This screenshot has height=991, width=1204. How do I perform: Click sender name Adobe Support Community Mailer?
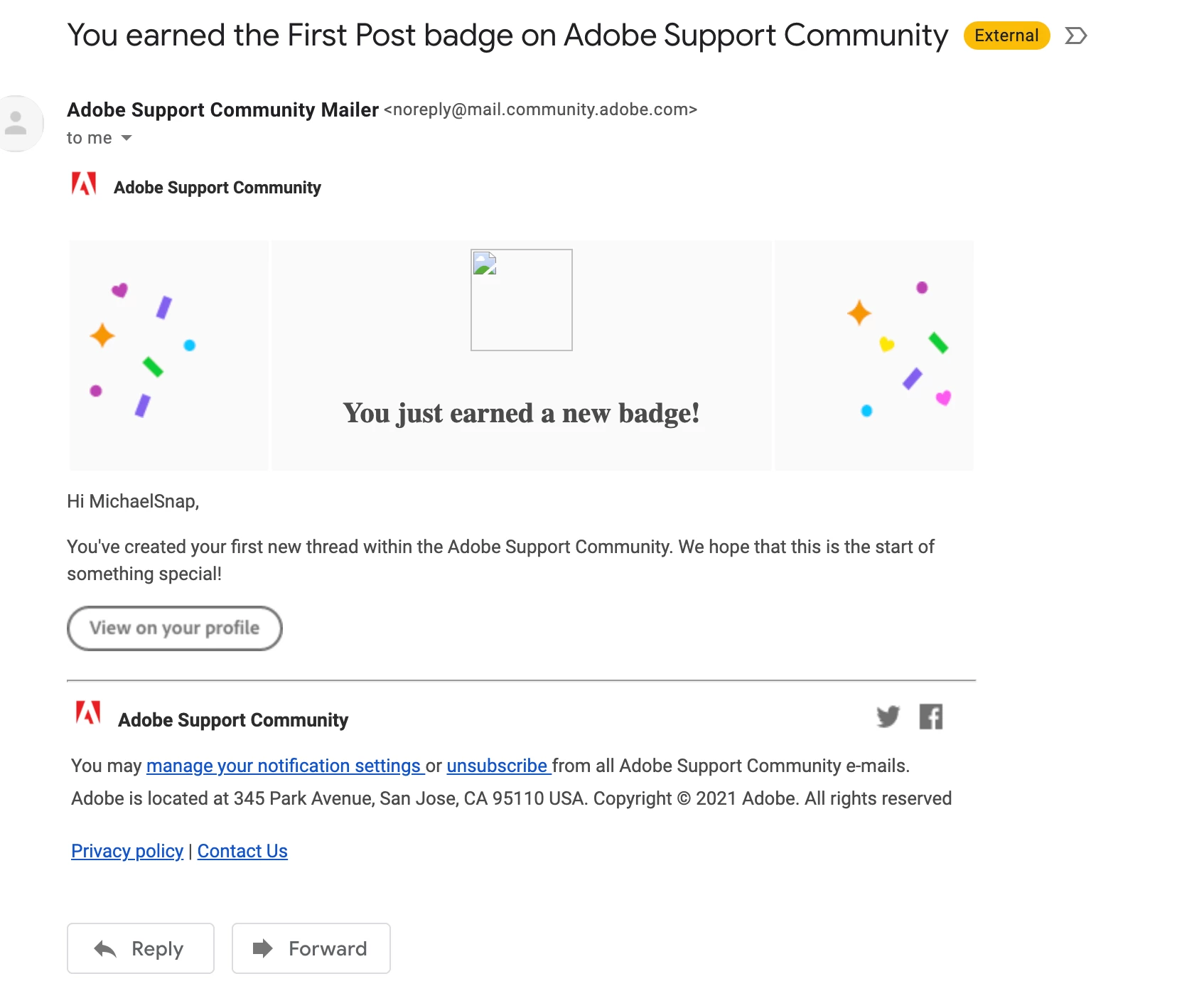[x=222, y=109]
